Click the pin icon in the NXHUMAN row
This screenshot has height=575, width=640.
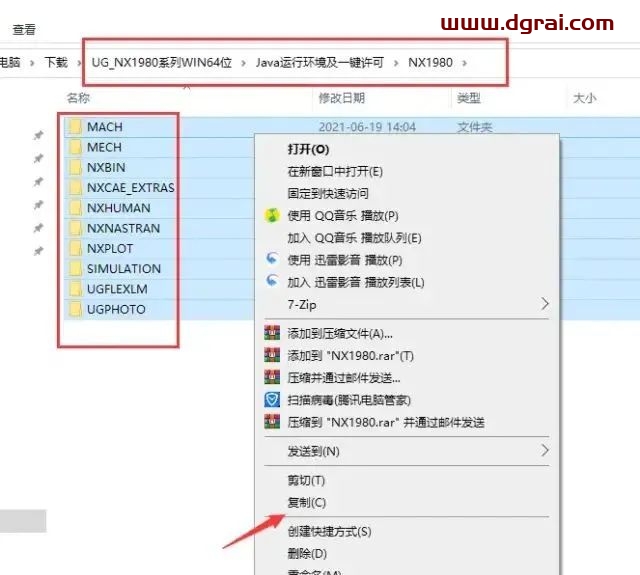coord(38,227)
